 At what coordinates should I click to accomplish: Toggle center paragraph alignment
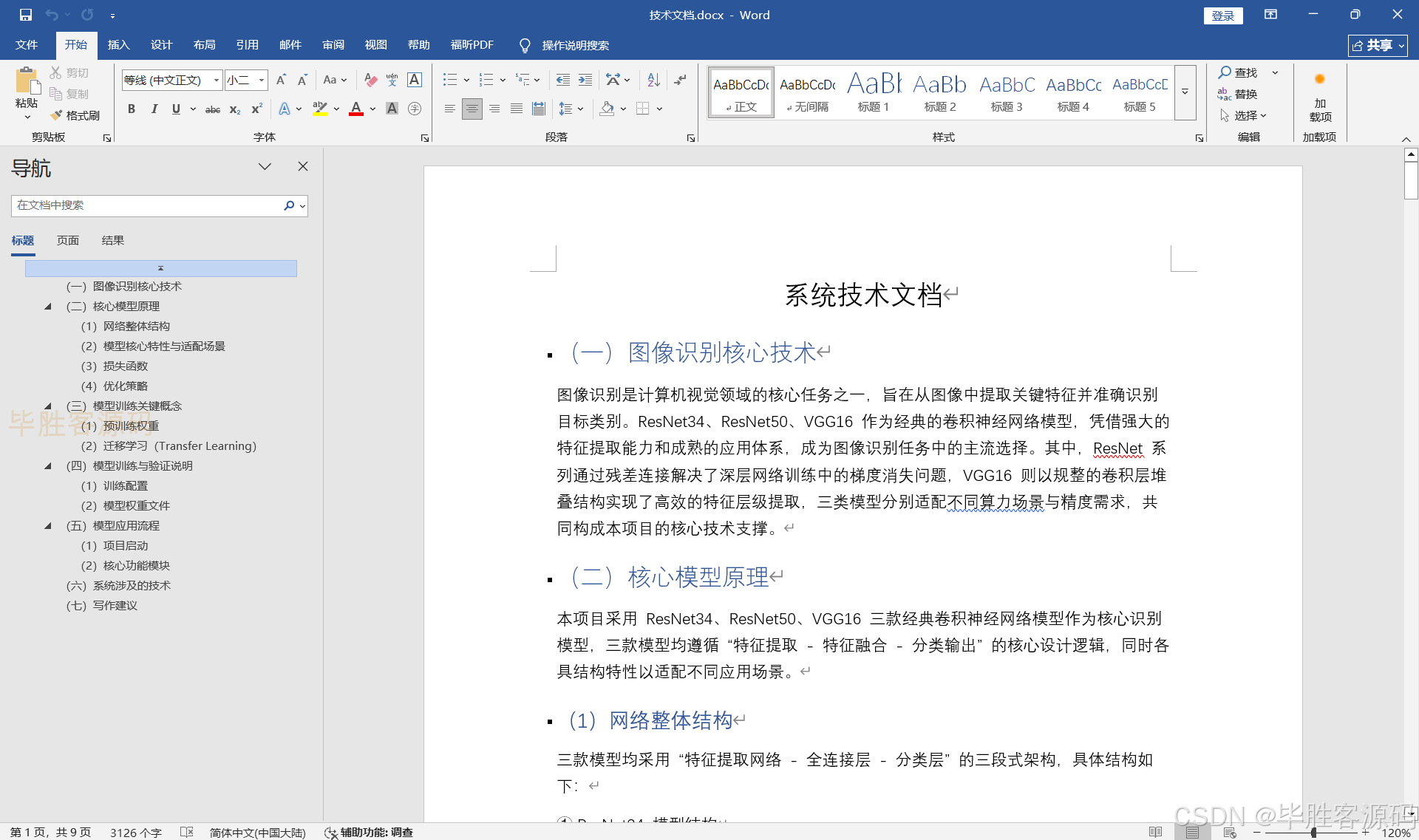pyautogui.click(x=472, y=109)
